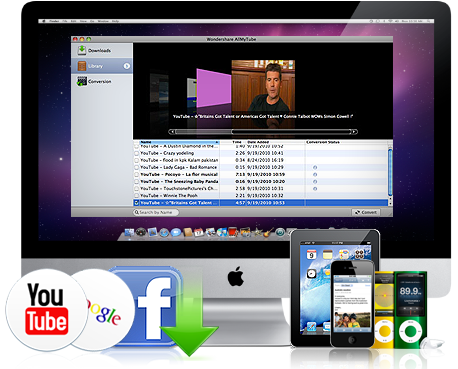
Task: Open Time Machine from the Dock
Action: [x=280, y=232]
